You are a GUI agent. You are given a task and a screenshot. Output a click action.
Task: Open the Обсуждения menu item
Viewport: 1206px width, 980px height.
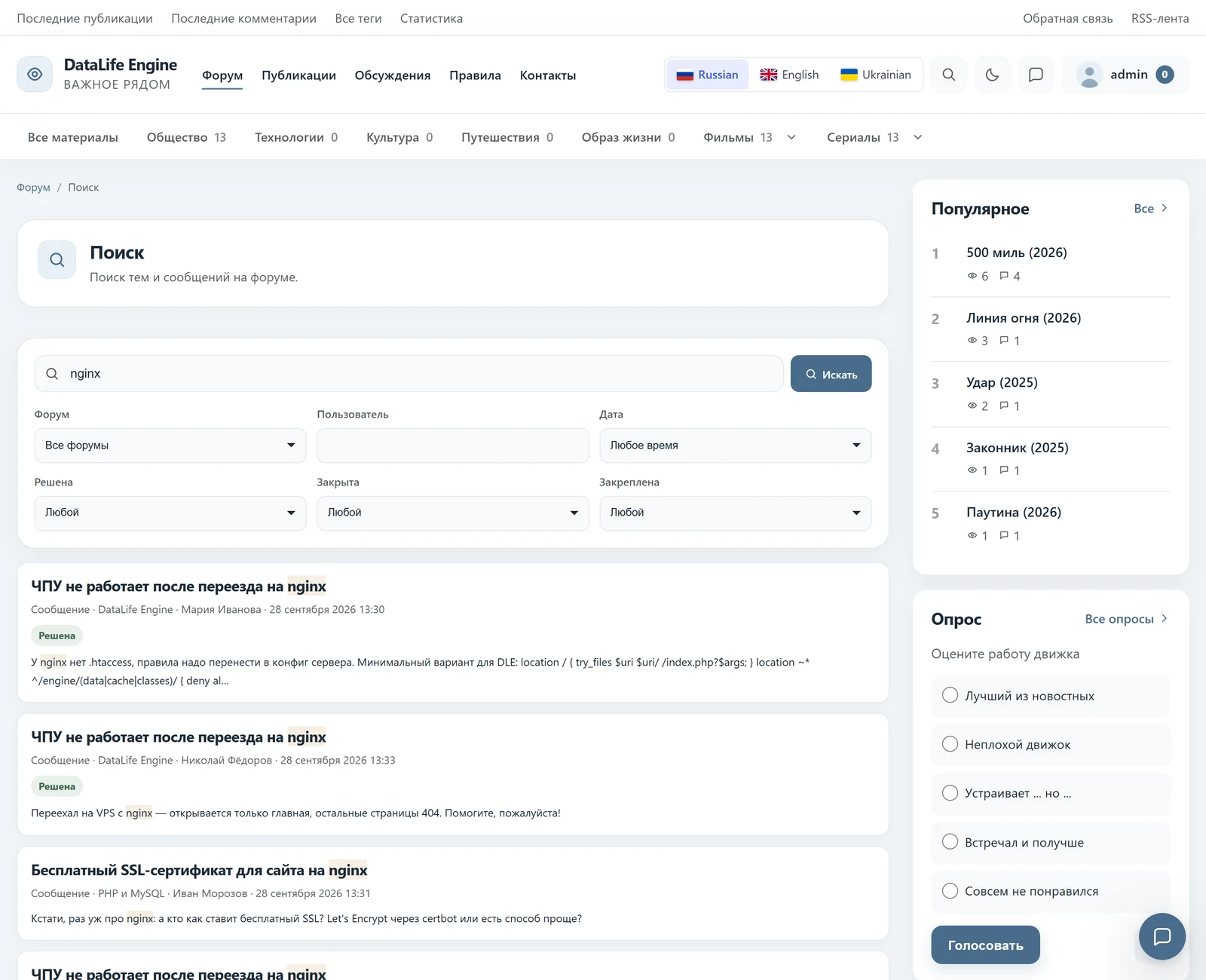pyautogui.click(x=393, y=75)
